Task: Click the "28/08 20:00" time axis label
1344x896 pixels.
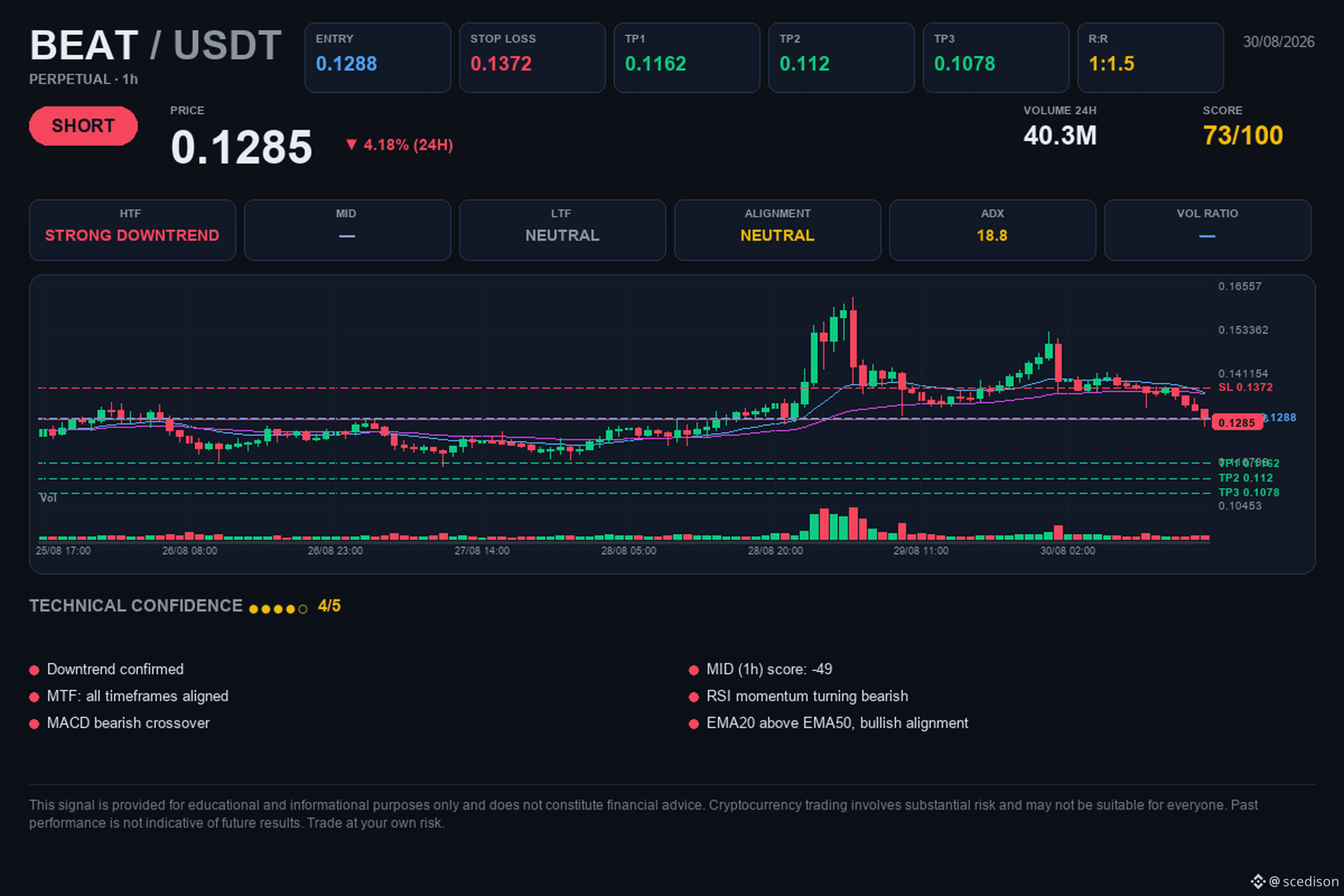Action: pos(776,551)
